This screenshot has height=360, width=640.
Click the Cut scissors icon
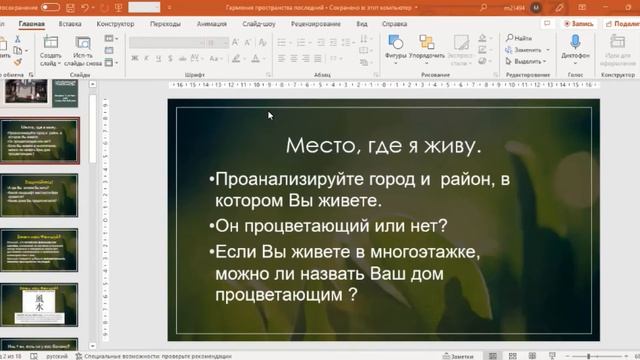tap(18, 39)
